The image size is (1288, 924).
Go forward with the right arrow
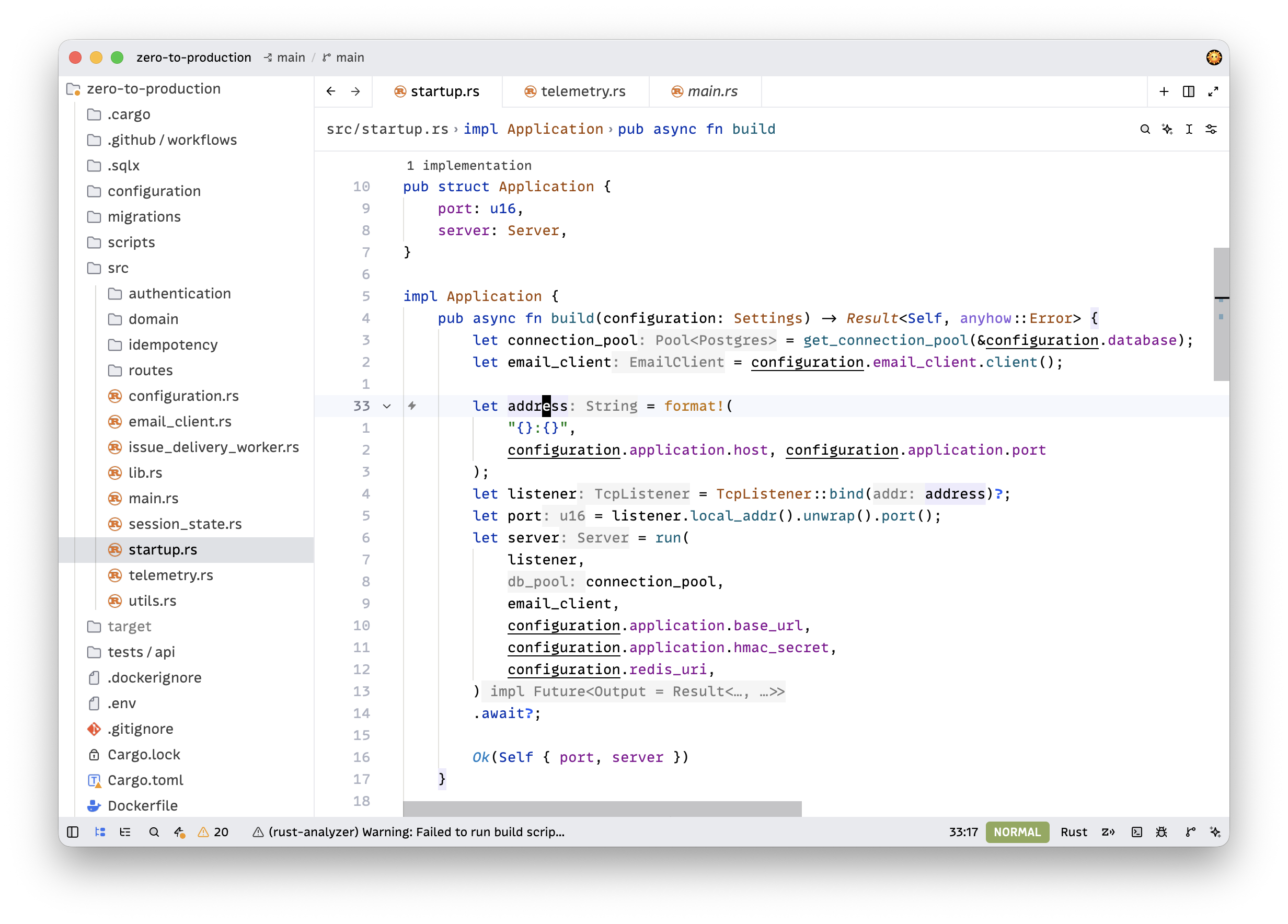pos(355,91)
